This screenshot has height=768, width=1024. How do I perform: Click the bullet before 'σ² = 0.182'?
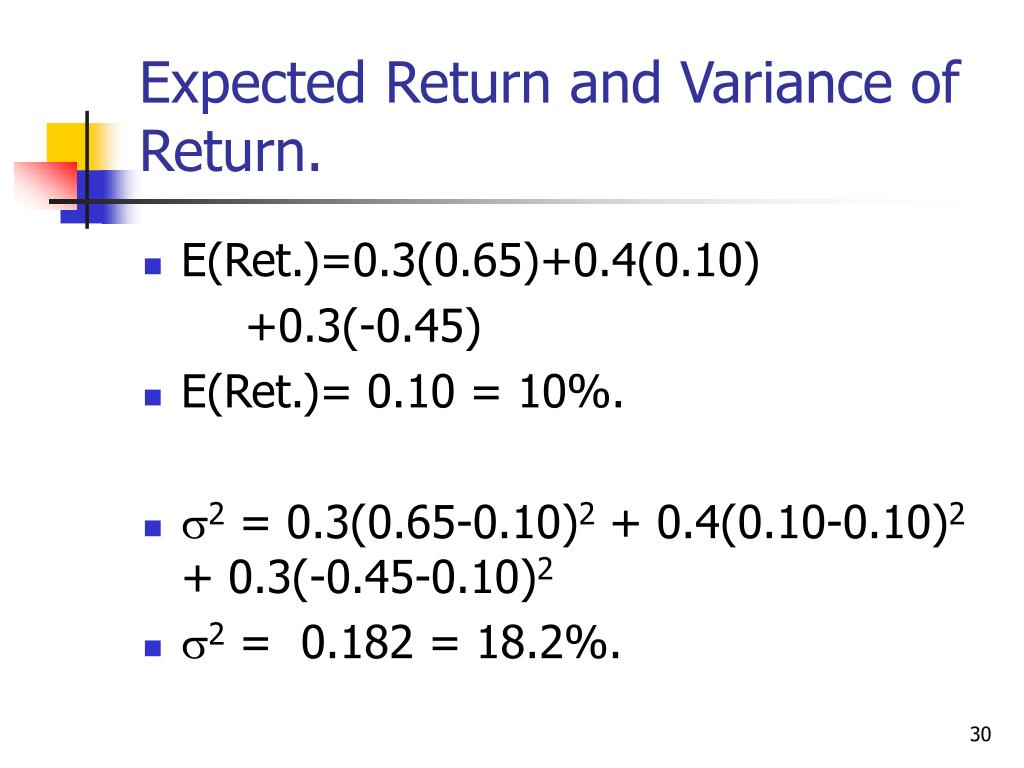[x=152, y=647]
